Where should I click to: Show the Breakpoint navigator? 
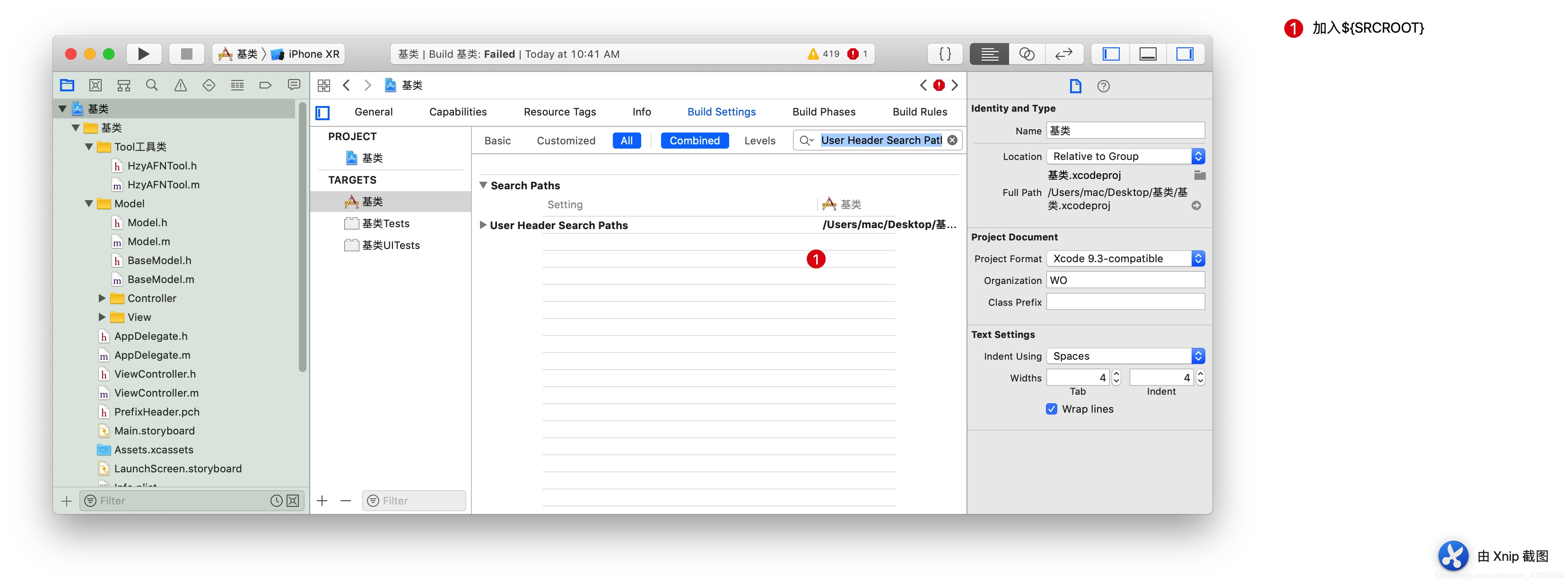[x=265, y=85]
